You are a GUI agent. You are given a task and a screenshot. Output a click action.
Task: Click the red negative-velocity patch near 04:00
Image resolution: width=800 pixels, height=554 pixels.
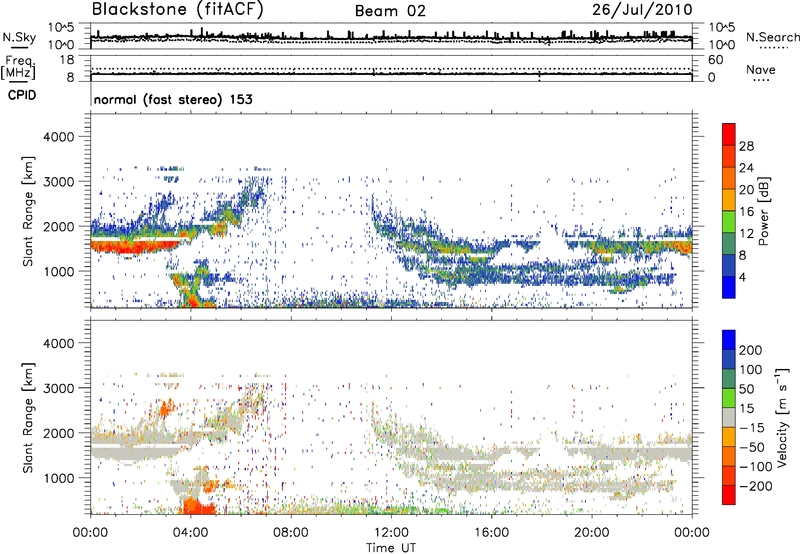[198, 507]
